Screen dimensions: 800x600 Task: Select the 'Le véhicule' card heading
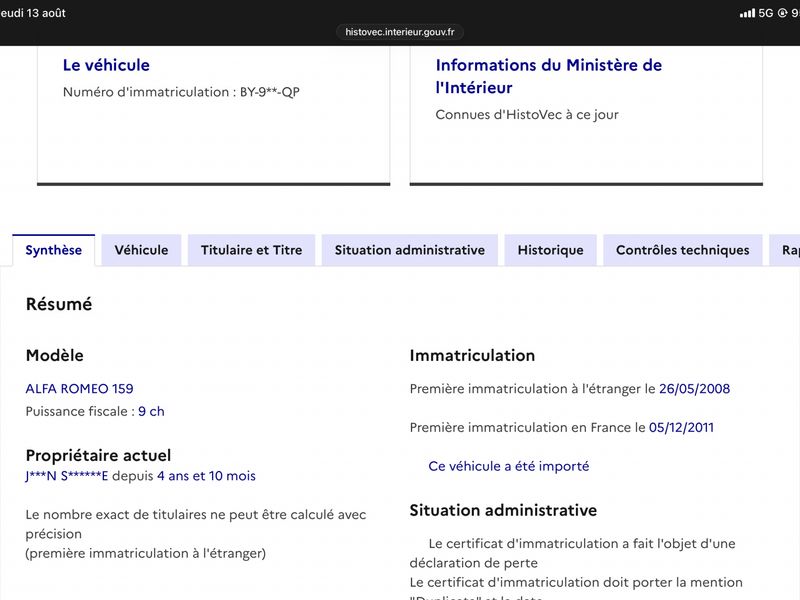(106, 65)
